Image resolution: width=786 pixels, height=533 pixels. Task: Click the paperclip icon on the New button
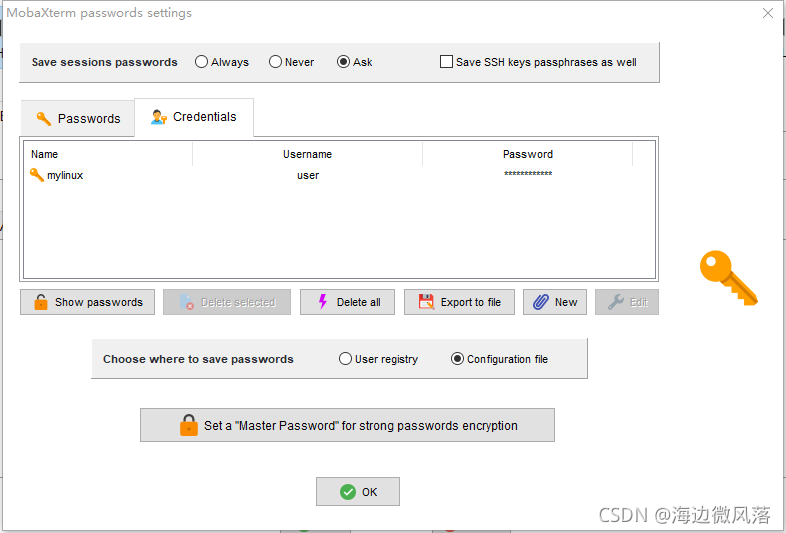(540, 302)
